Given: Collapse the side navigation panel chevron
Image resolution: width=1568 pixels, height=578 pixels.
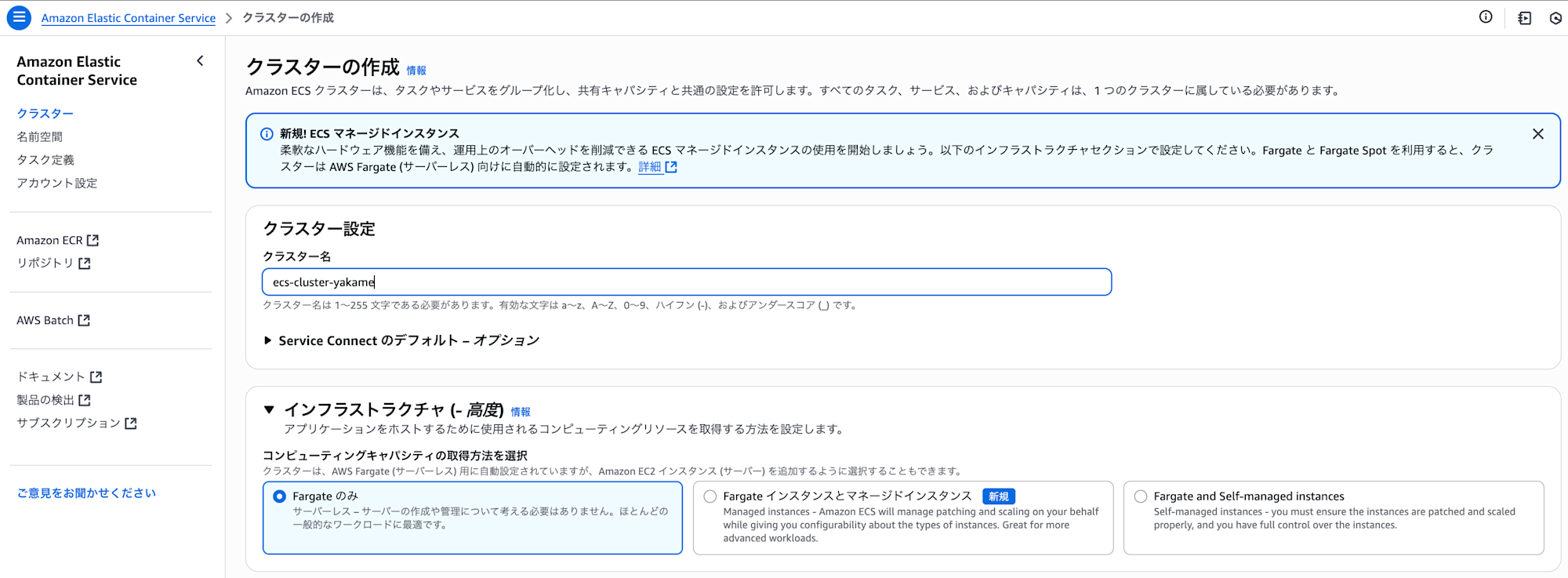Looking at the screenshot, I should [200, 61].
